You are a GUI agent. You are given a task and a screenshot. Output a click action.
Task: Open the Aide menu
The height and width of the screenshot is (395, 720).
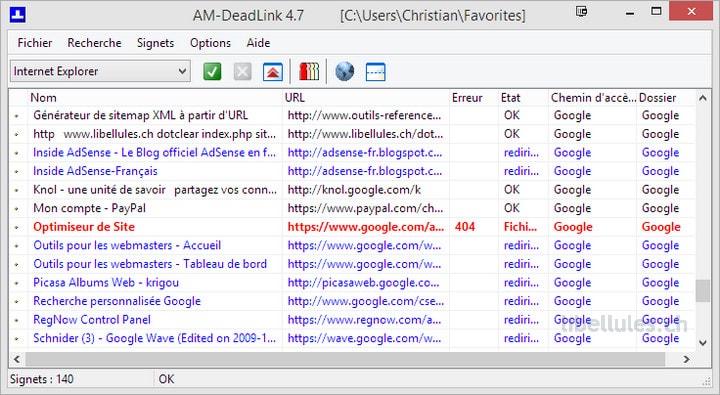click(258, 43)
